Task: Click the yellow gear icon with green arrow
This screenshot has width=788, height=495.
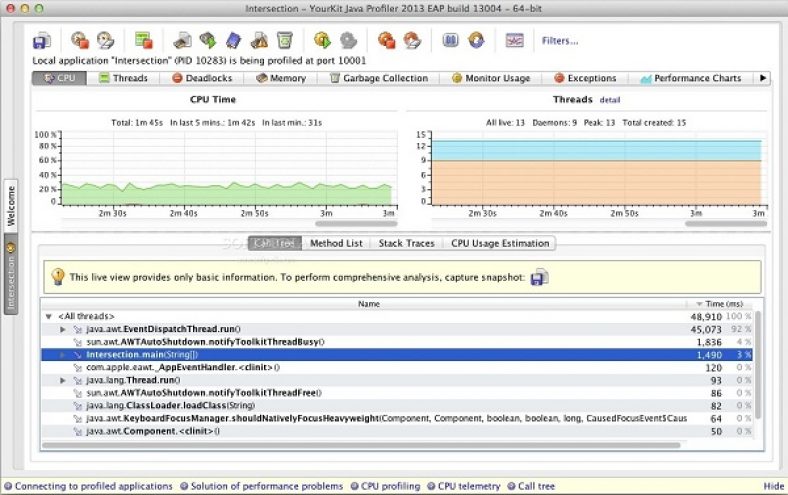Action: click(x=322, y=40)
